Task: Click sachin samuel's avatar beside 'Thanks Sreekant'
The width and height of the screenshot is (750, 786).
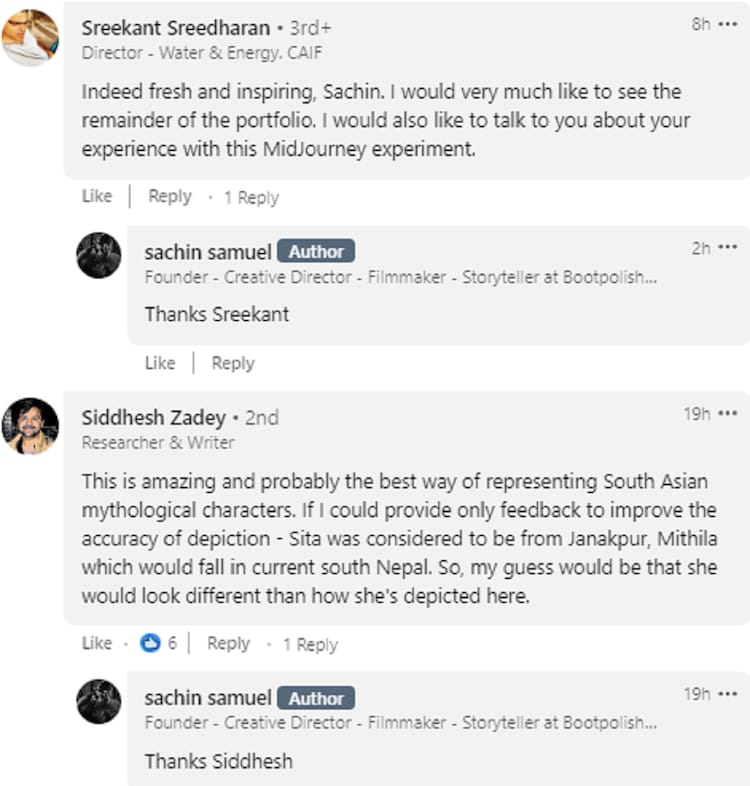Action: click(x=99, y=255)
